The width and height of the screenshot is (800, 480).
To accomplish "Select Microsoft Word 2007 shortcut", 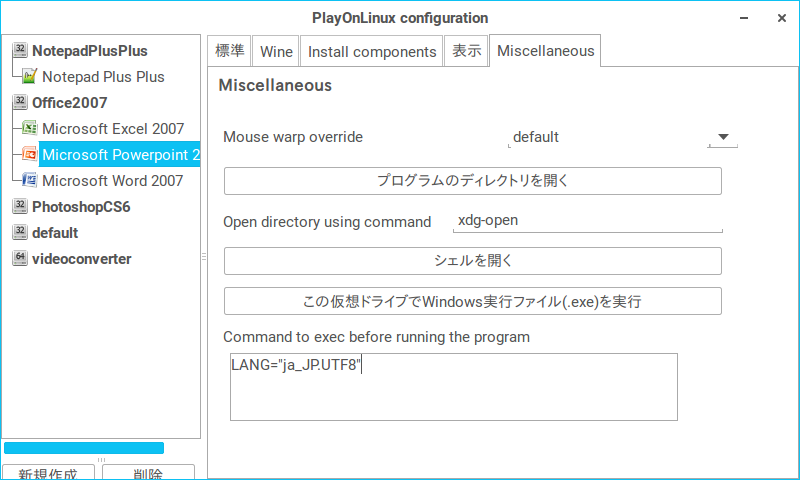I will 112,181.
